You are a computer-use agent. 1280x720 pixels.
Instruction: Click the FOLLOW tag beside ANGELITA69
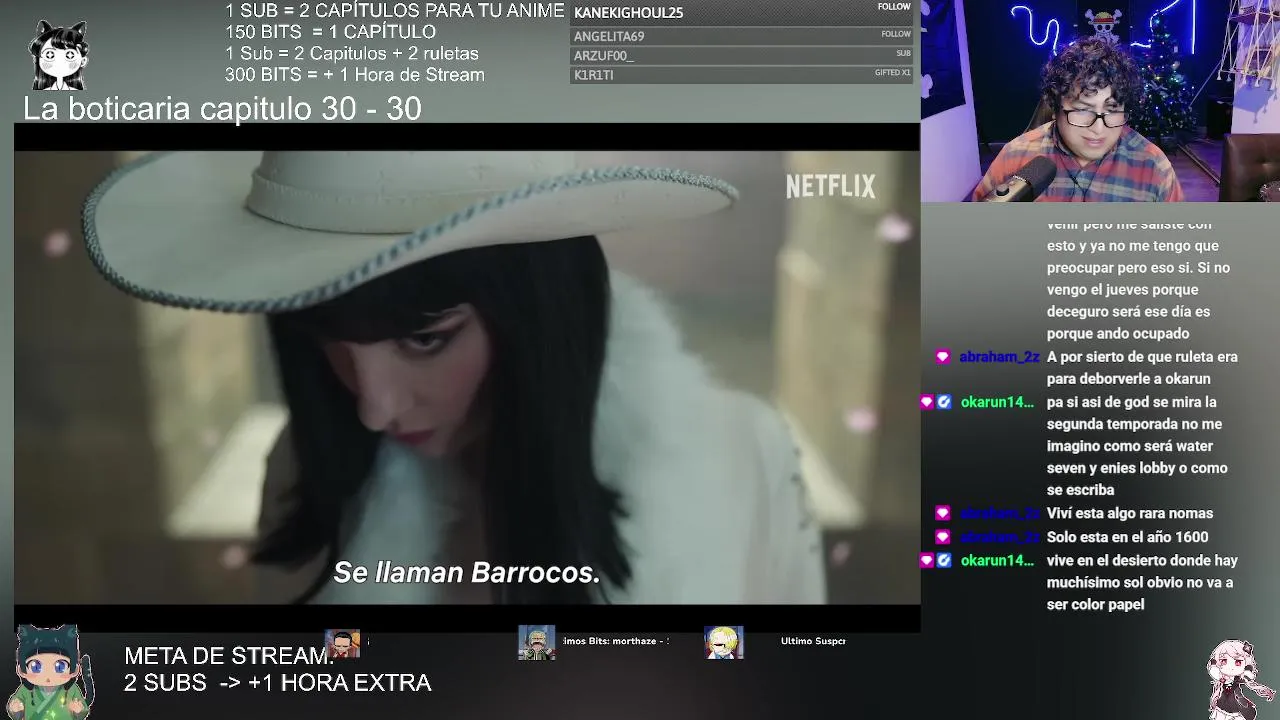point(896,34)
